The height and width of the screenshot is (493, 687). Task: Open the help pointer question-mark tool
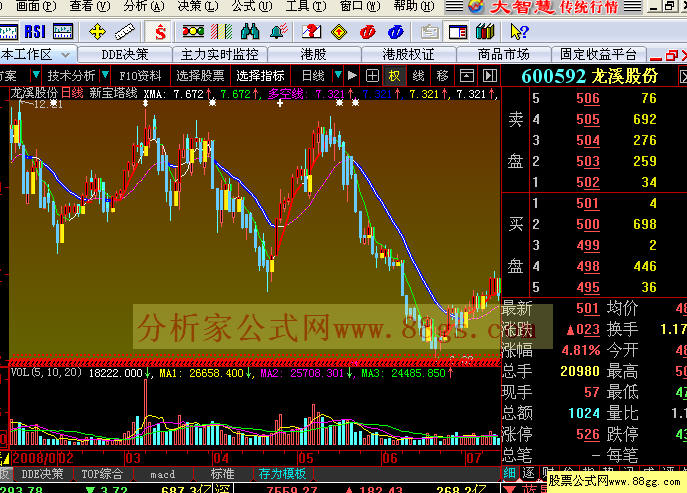[520, 32]
